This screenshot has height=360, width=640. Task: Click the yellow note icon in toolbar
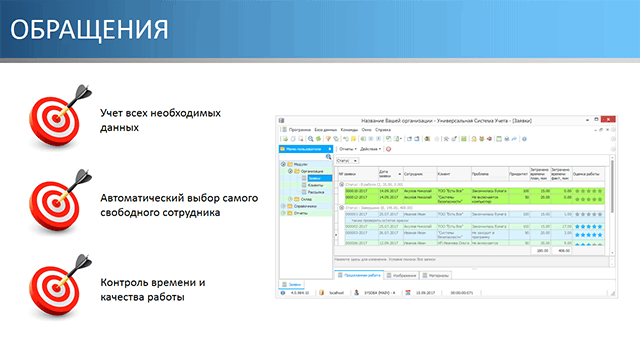click(x=353, y=139)
